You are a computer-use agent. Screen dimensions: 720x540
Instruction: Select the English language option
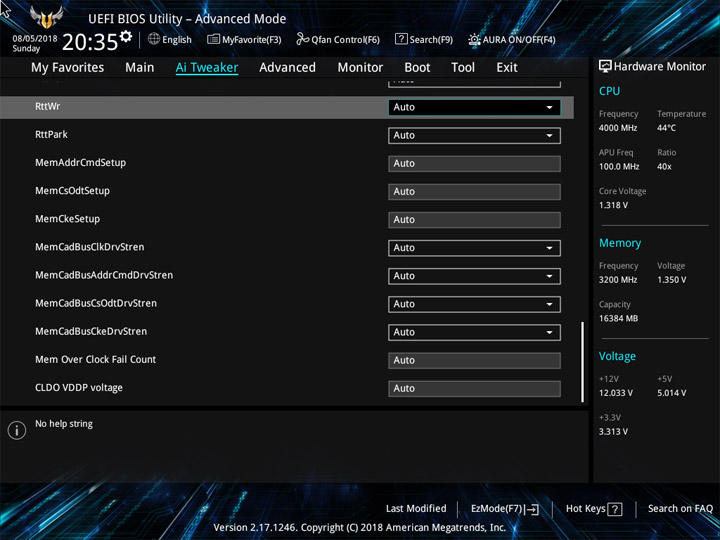(x=176, y=39)
